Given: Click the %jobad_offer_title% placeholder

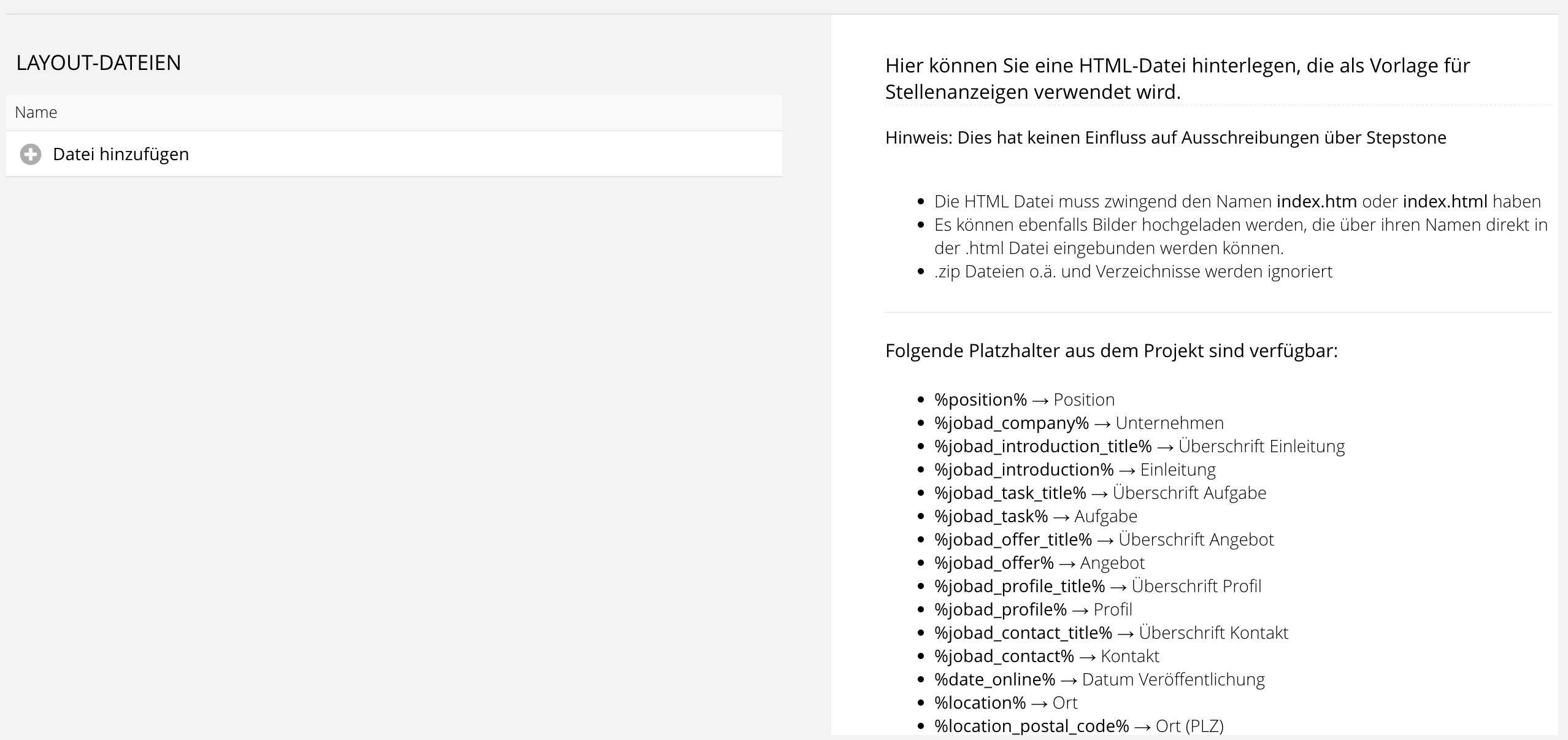Looking at the screenshot, I should point(1013,539).
